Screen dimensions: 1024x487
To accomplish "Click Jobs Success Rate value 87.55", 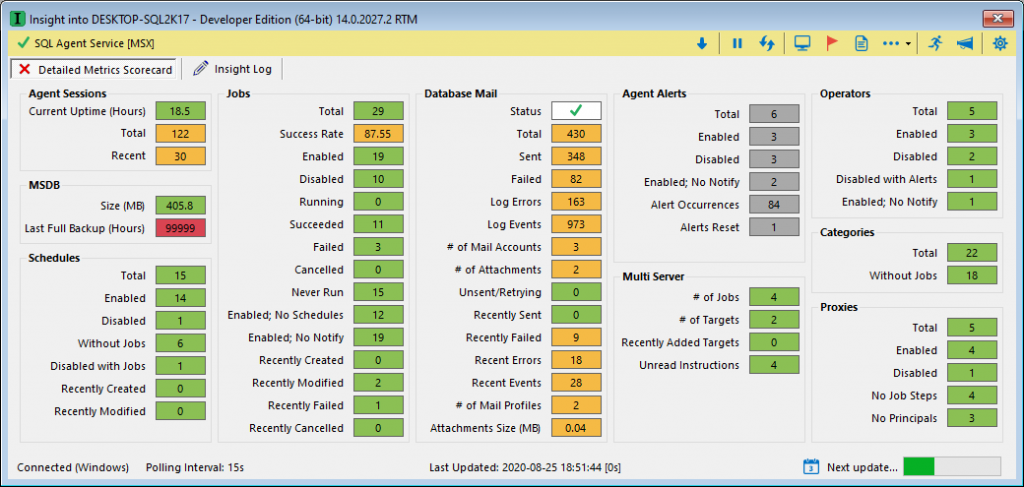I will 378,134.
